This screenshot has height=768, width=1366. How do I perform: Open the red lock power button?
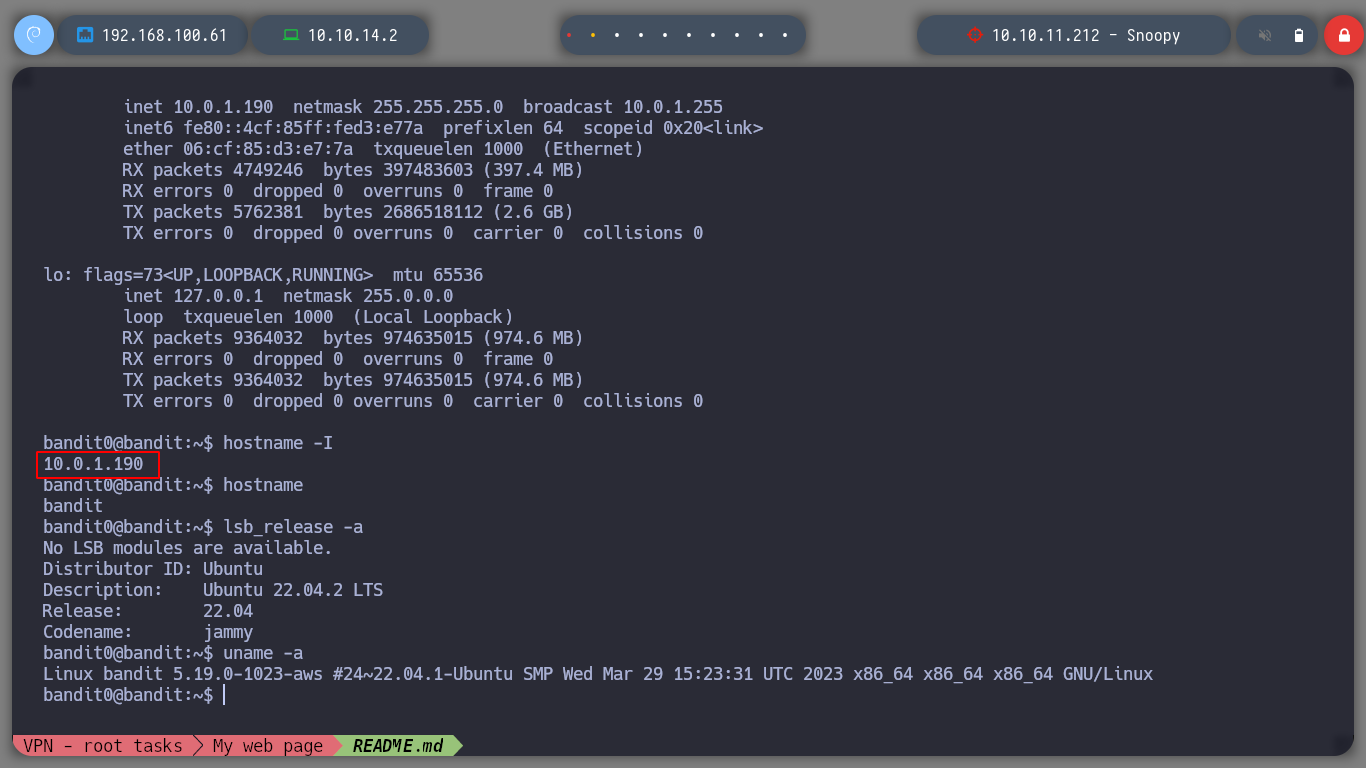(1343, 35)
